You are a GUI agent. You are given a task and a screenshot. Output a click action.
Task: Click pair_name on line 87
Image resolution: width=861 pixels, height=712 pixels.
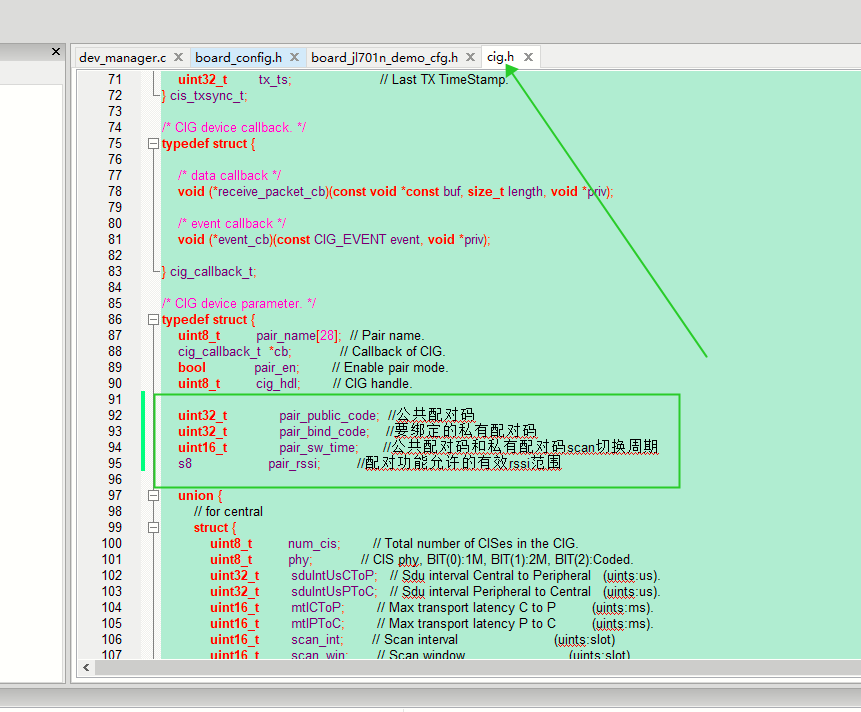[x=286, y=336]
